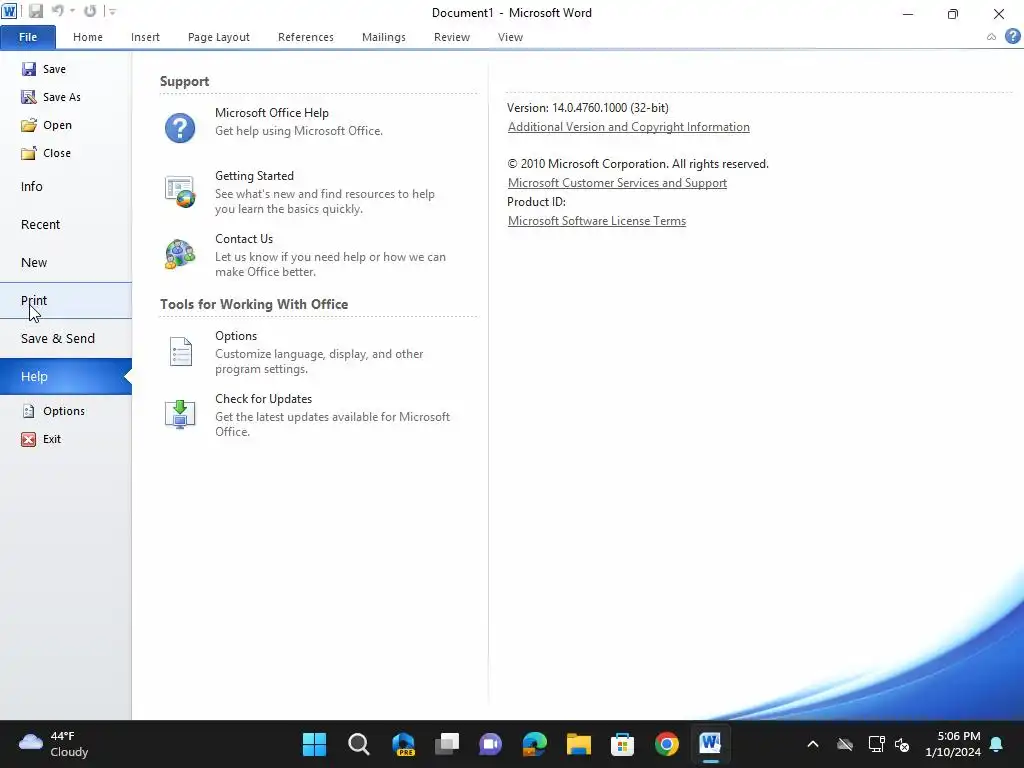Viewport: 1024px width, 768px height.
Task: Open the Chat app on taskbar
Action: [x=490, y=744]
